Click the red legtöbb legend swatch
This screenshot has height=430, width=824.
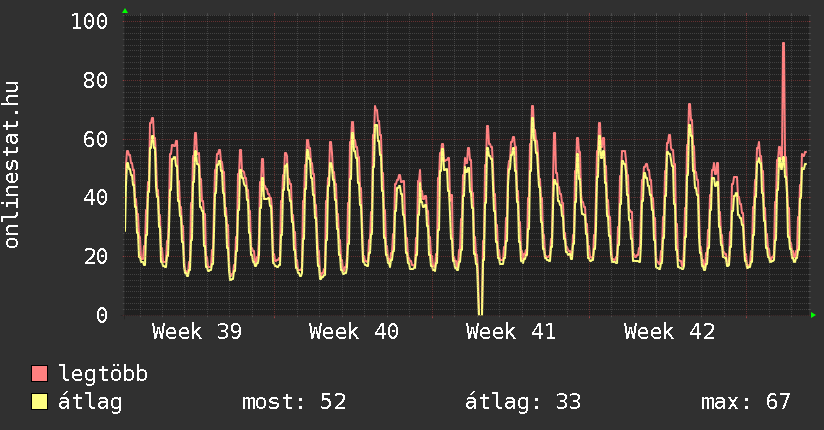click(x=40, y=374)
